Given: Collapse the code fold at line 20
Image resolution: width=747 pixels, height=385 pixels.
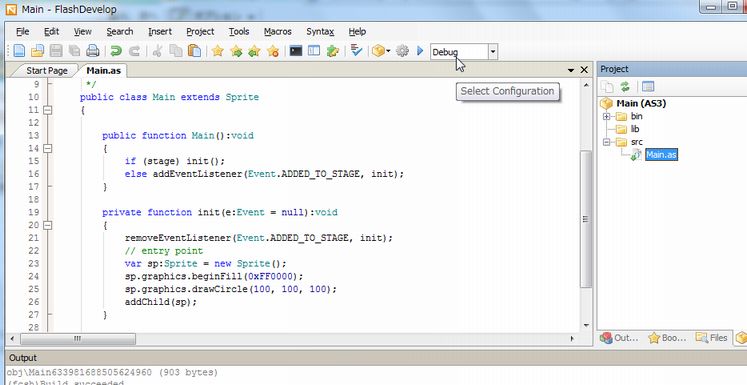Looking at the screenshot, I should tap(47, 225).
